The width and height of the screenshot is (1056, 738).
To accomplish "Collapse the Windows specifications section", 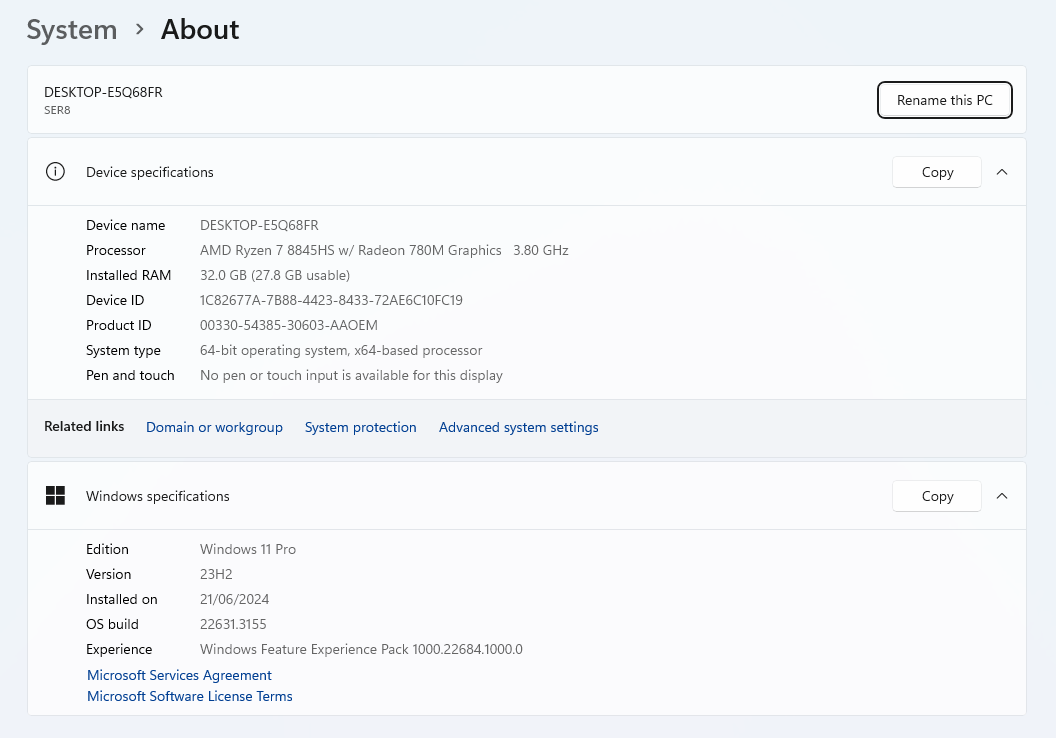I will pos(1002,496).
